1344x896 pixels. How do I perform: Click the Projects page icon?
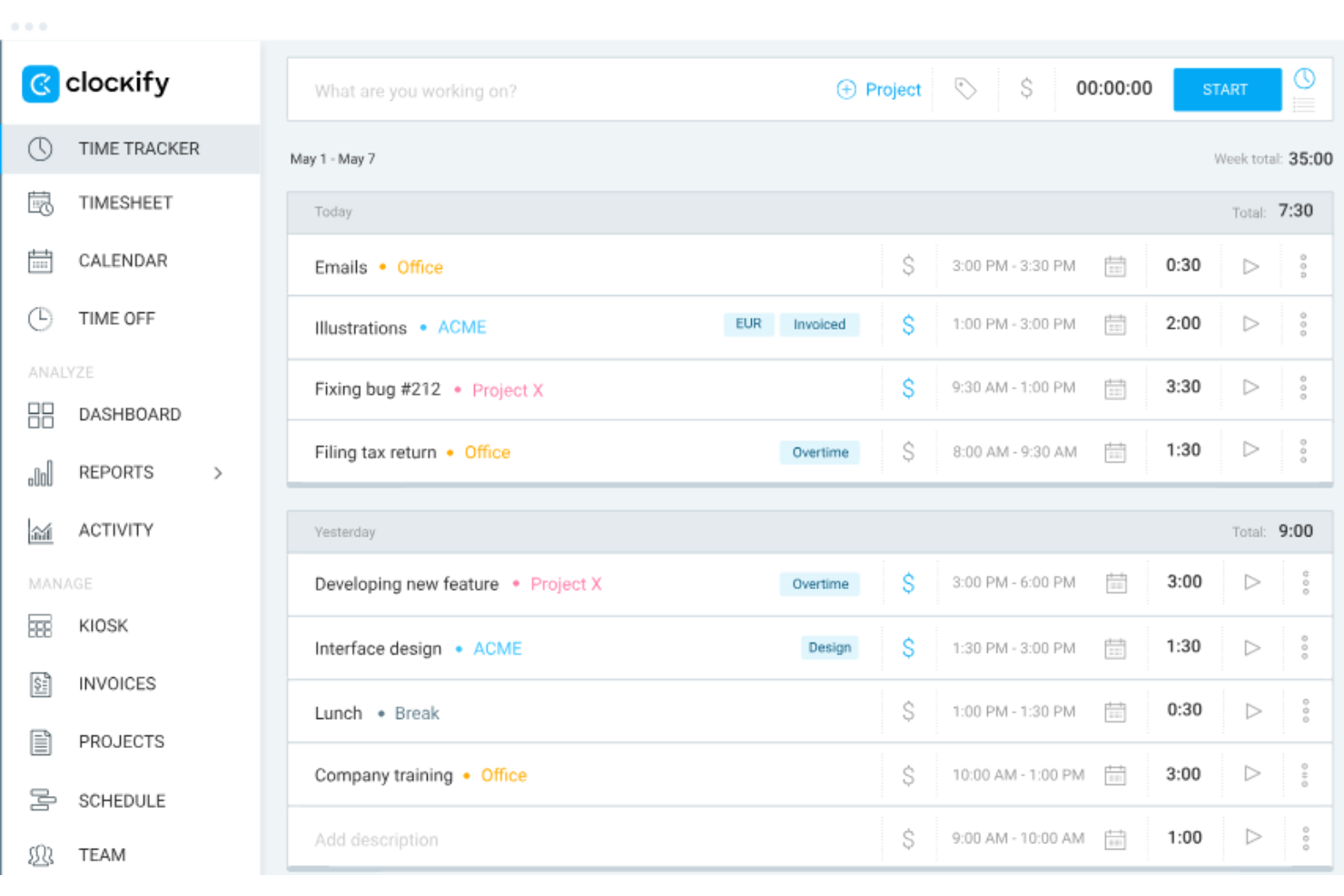click(41, 743)
